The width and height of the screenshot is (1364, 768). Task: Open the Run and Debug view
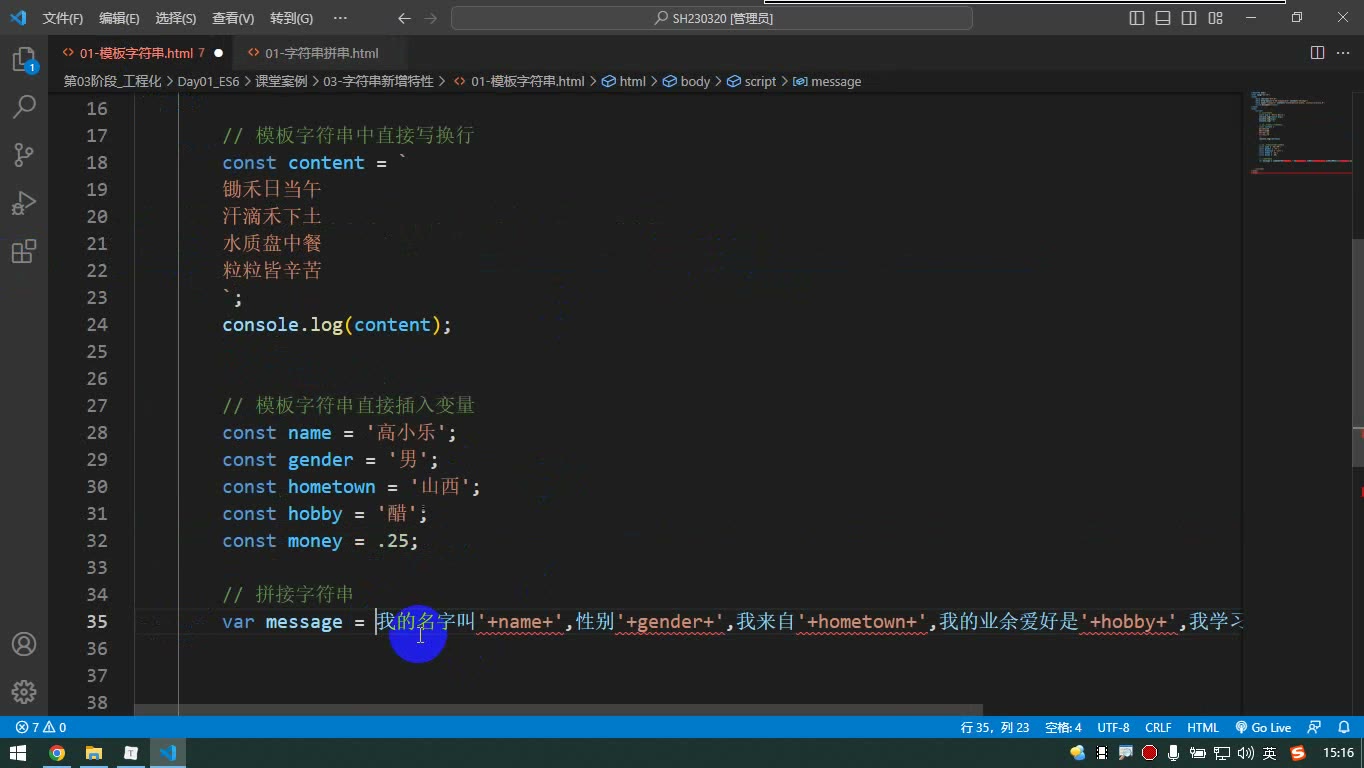24,203
